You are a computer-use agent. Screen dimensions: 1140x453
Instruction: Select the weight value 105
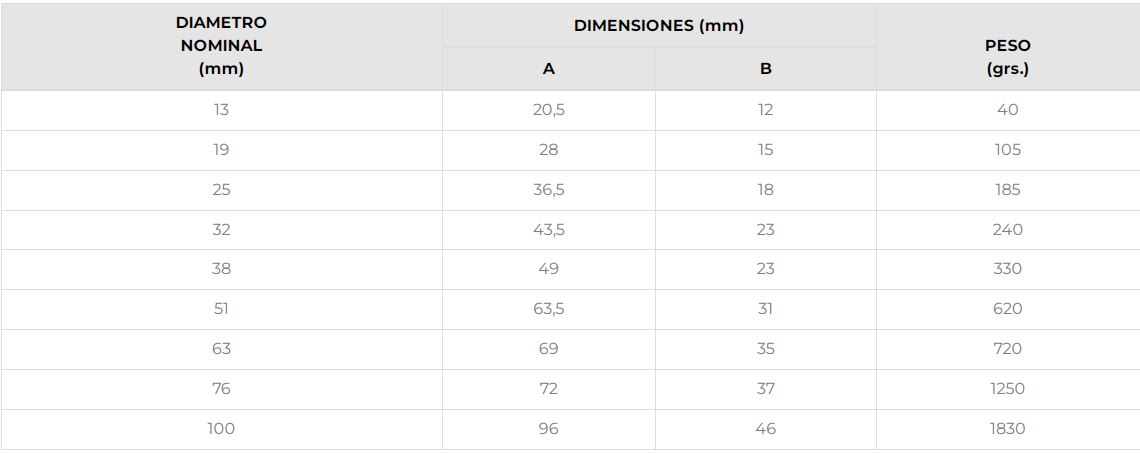1007,150
